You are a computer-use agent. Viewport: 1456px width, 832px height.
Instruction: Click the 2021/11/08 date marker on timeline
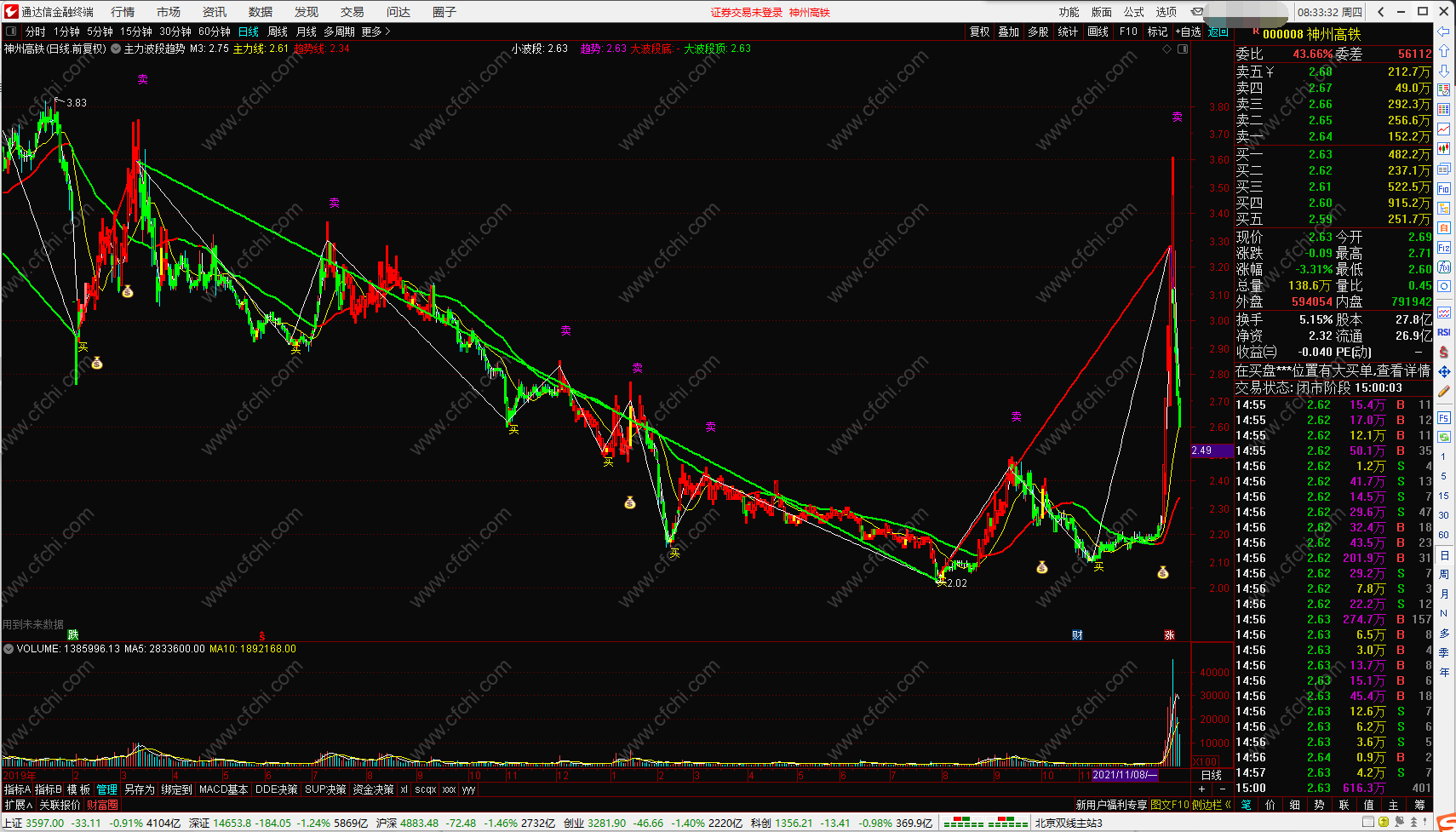coord(1124,775)
